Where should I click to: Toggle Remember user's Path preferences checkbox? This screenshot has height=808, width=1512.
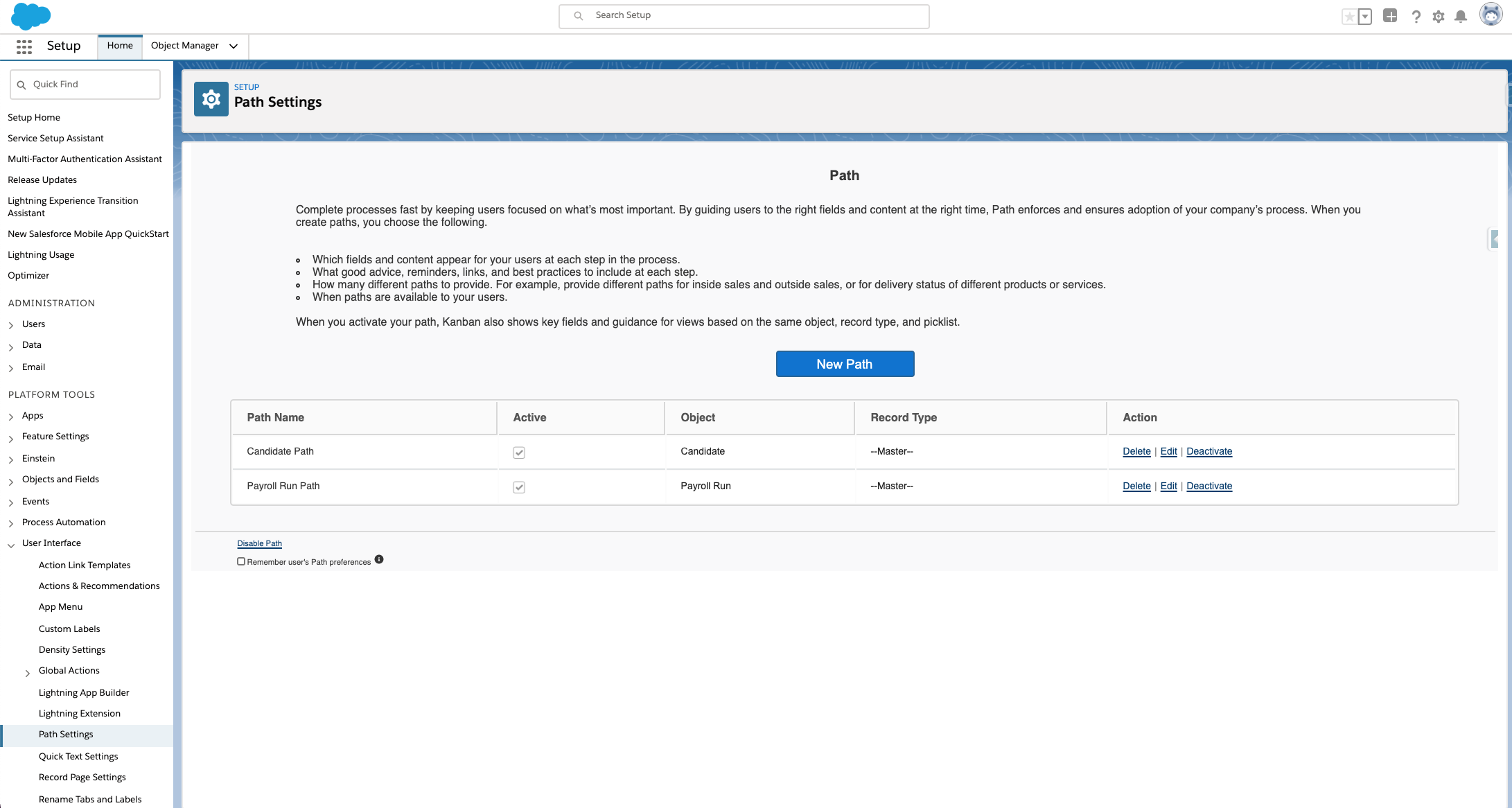click(241, 561)
